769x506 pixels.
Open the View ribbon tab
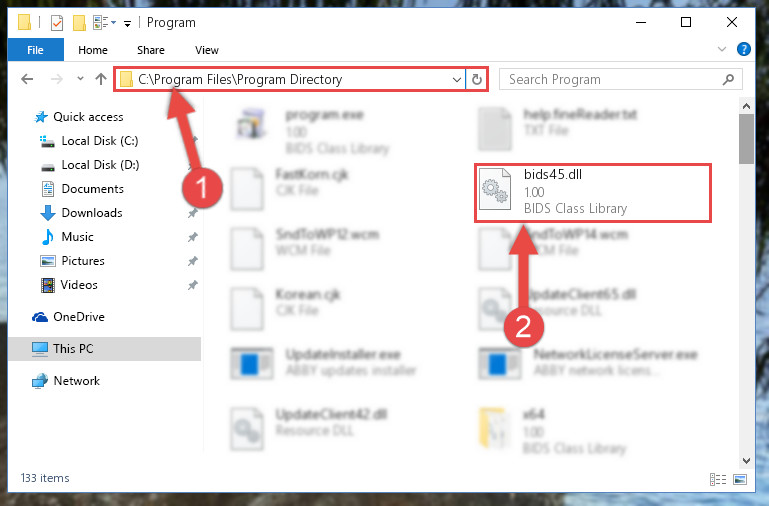pos(206,50)
